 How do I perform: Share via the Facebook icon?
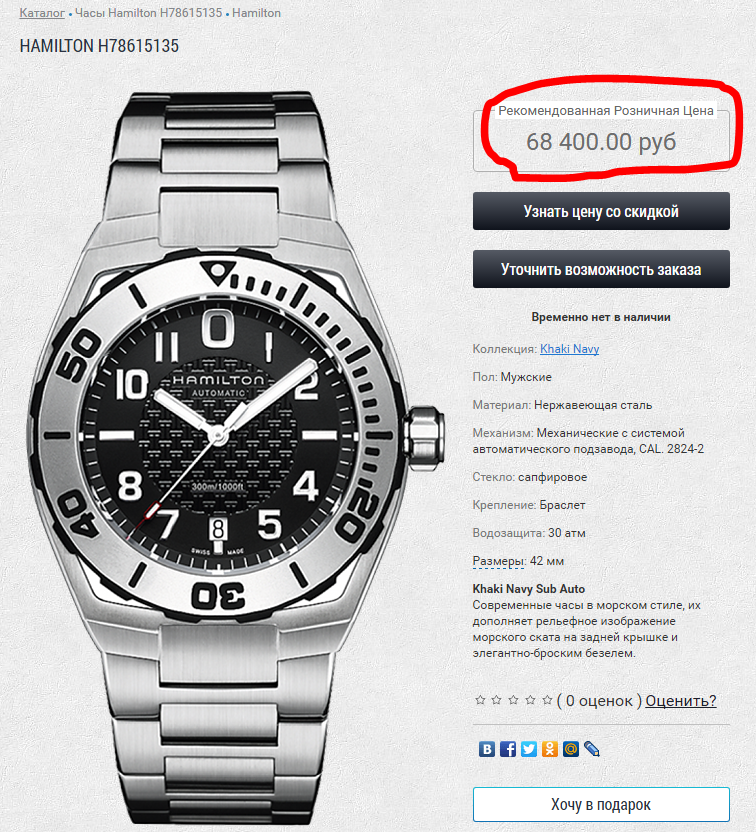[x=508, y=749]
